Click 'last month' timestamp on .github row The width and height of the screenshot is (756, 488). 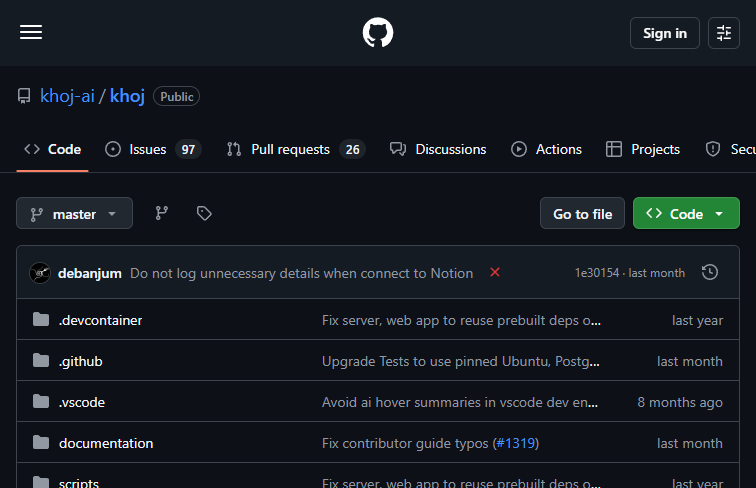tap(689, 362)
